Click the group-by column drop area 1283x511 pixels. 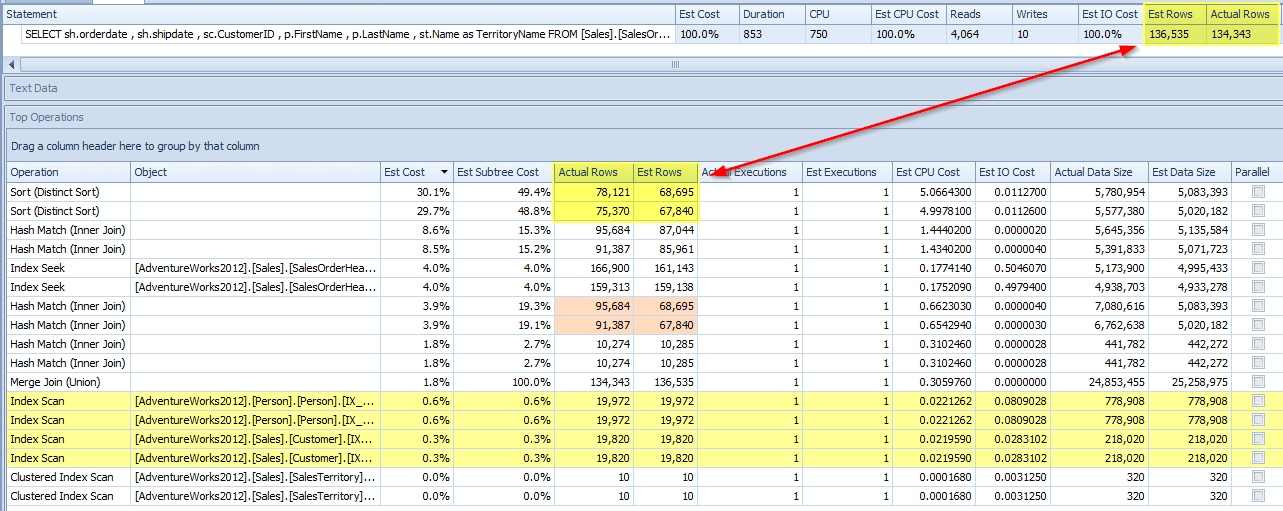(135, 146)
